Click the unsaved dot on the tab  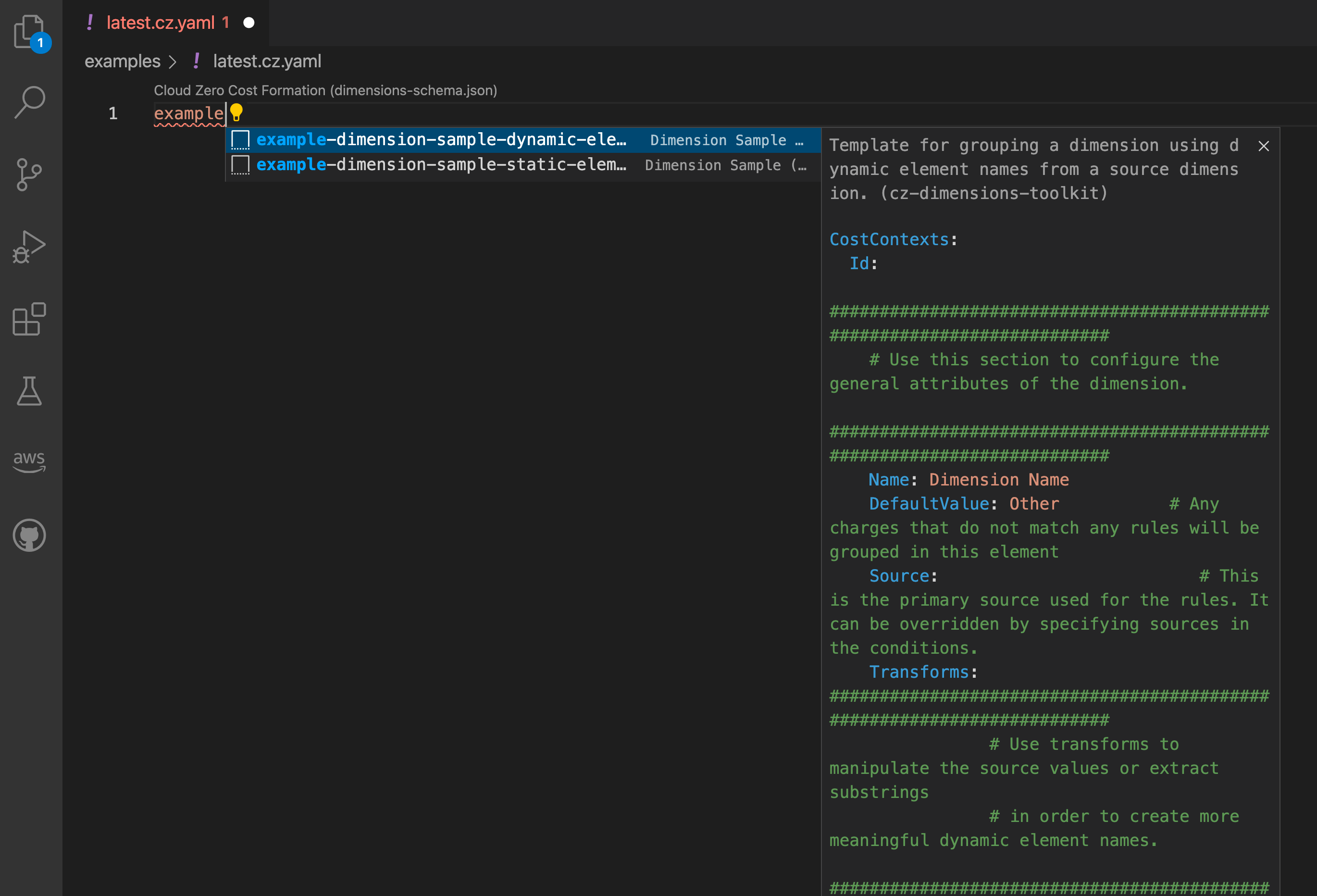[249, 23]
